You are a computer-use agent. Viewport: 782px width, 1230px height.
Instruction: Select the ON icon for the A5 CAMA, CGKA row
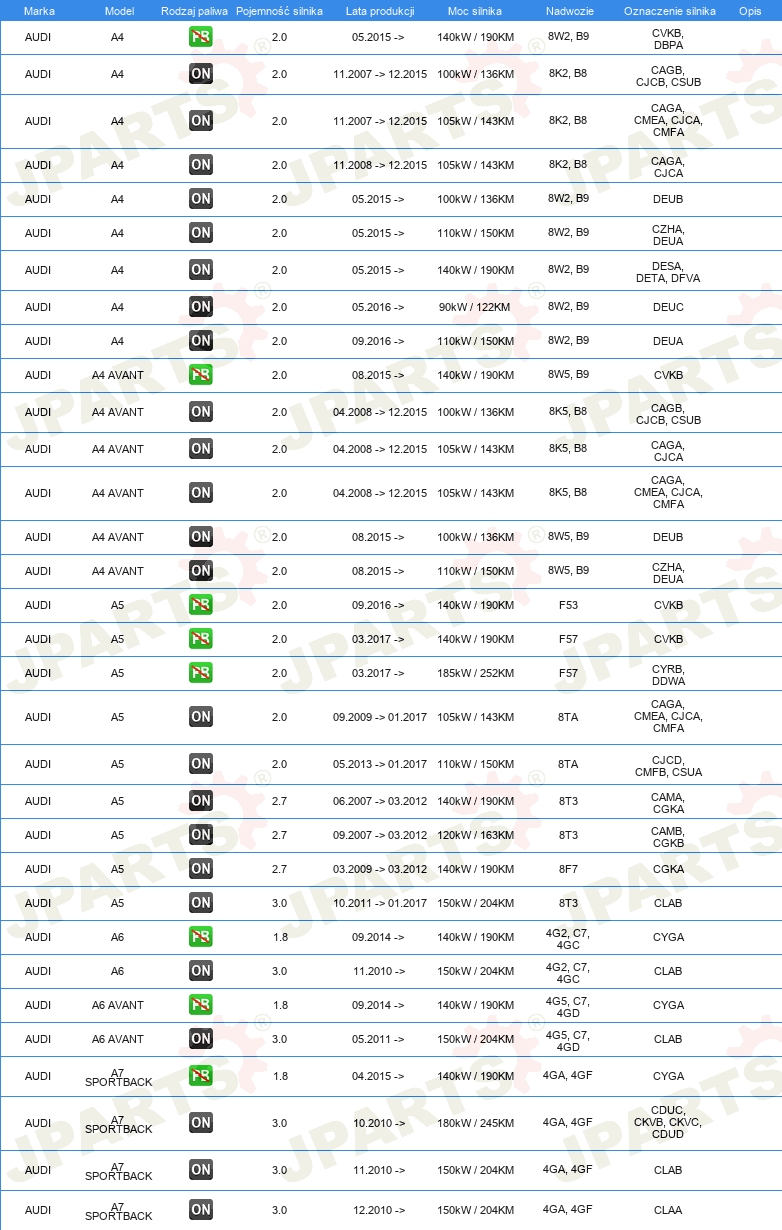pos(201,801)
